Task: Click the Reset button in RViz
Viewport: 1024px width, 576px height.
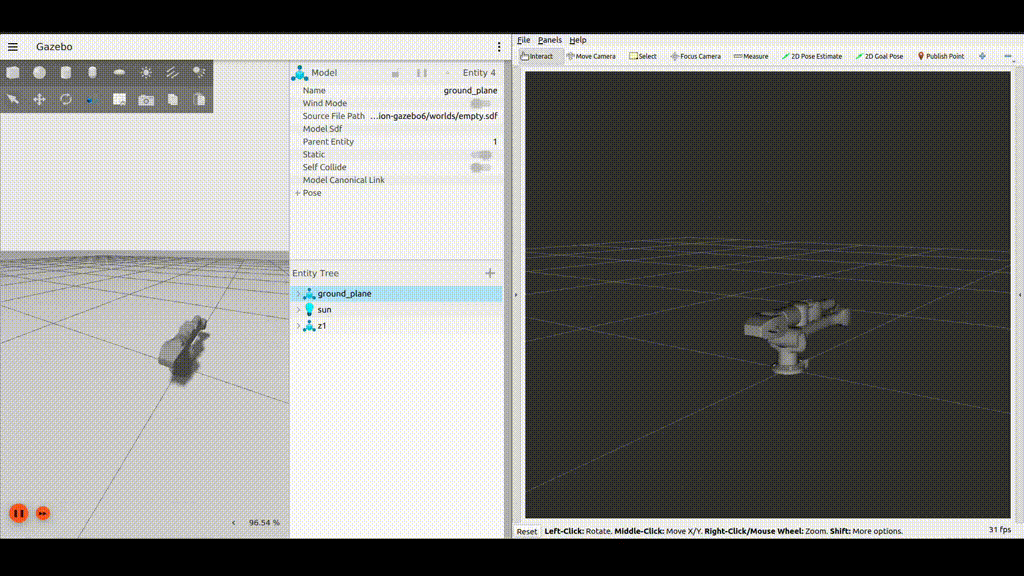Action: (527, 532)
